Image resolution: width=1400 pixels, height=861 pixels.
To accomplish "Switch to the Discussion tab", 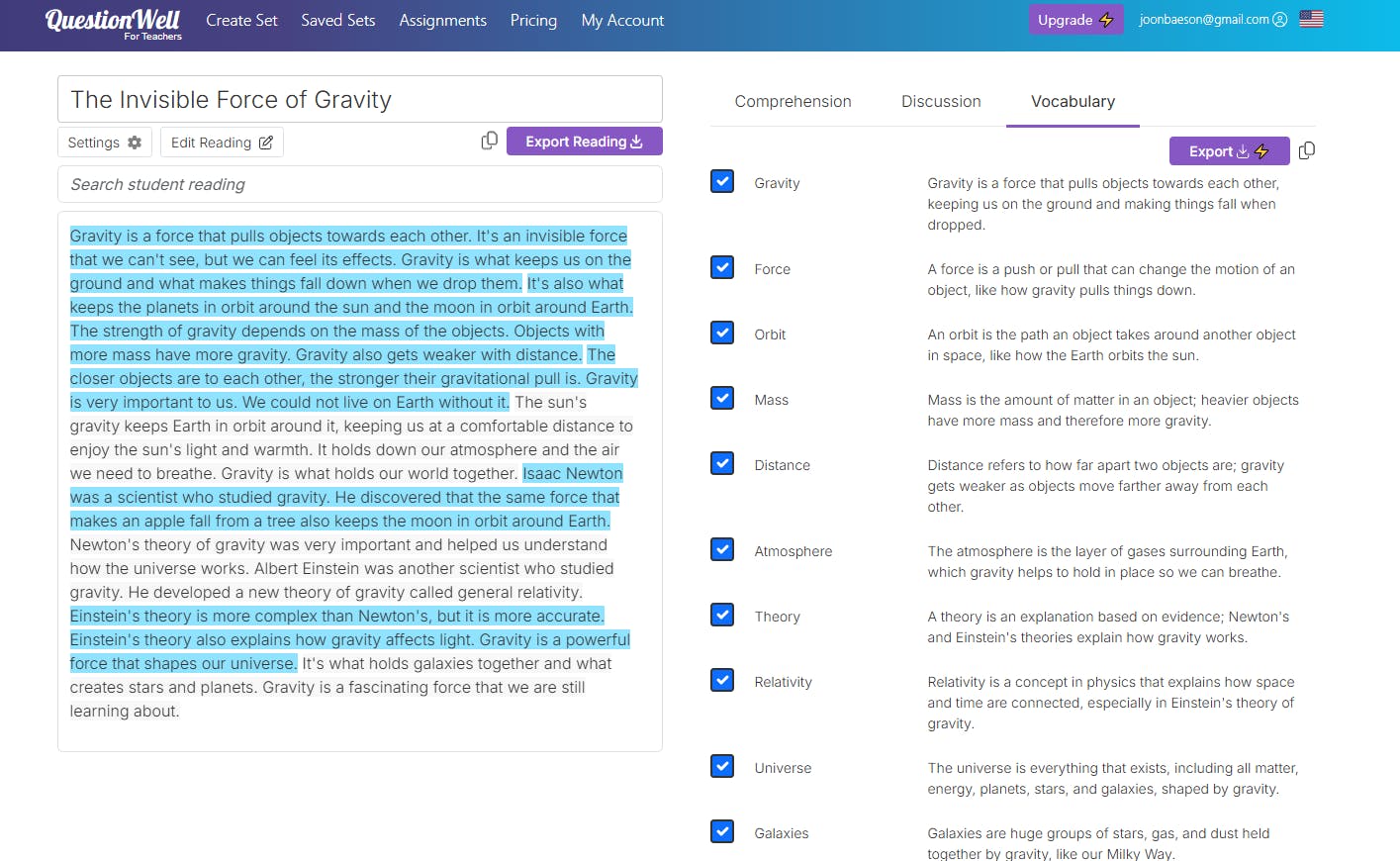I will pyautogui.click(x=941, y=101).
